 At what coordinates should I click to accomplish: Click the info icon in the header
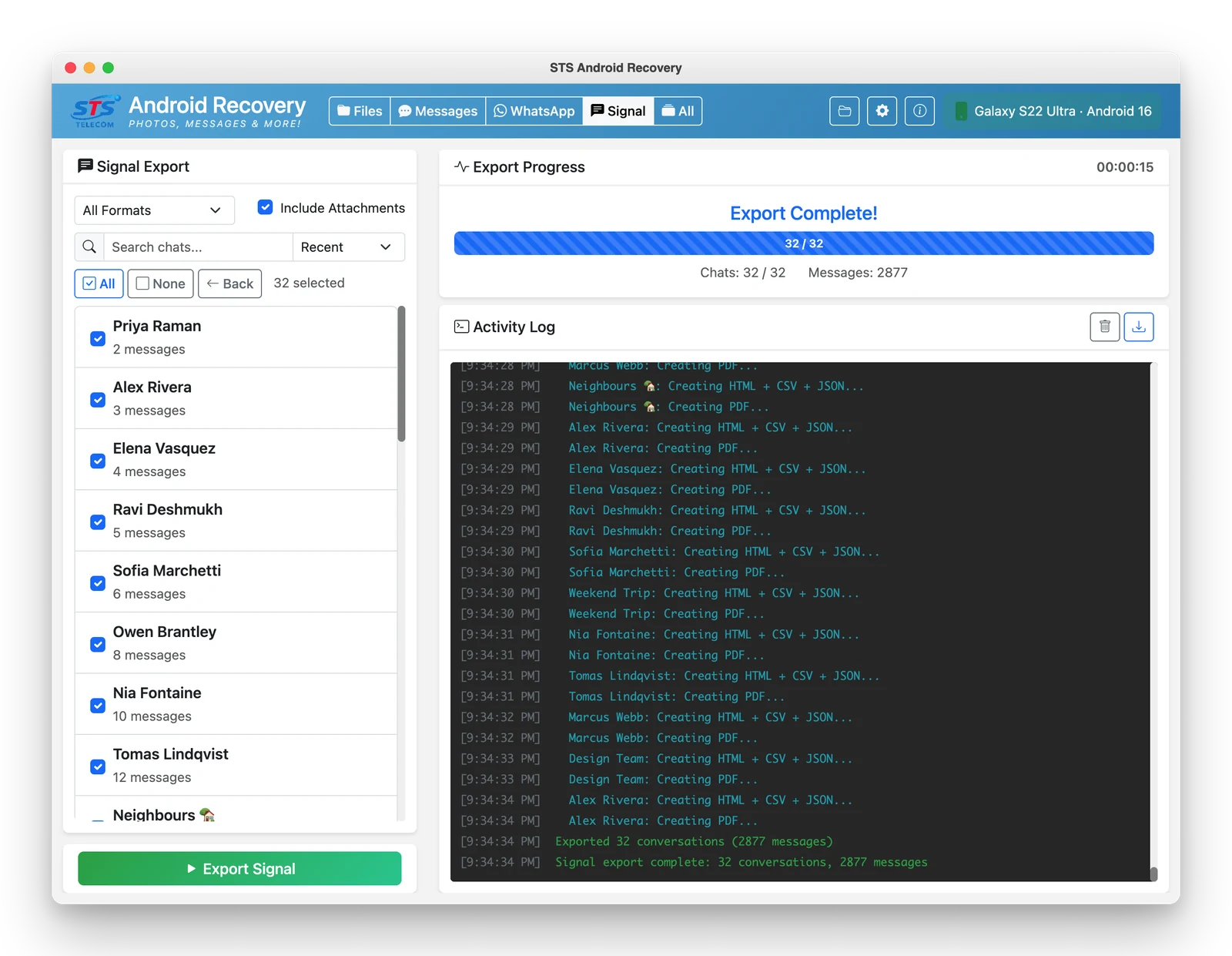tap(919, 111)
